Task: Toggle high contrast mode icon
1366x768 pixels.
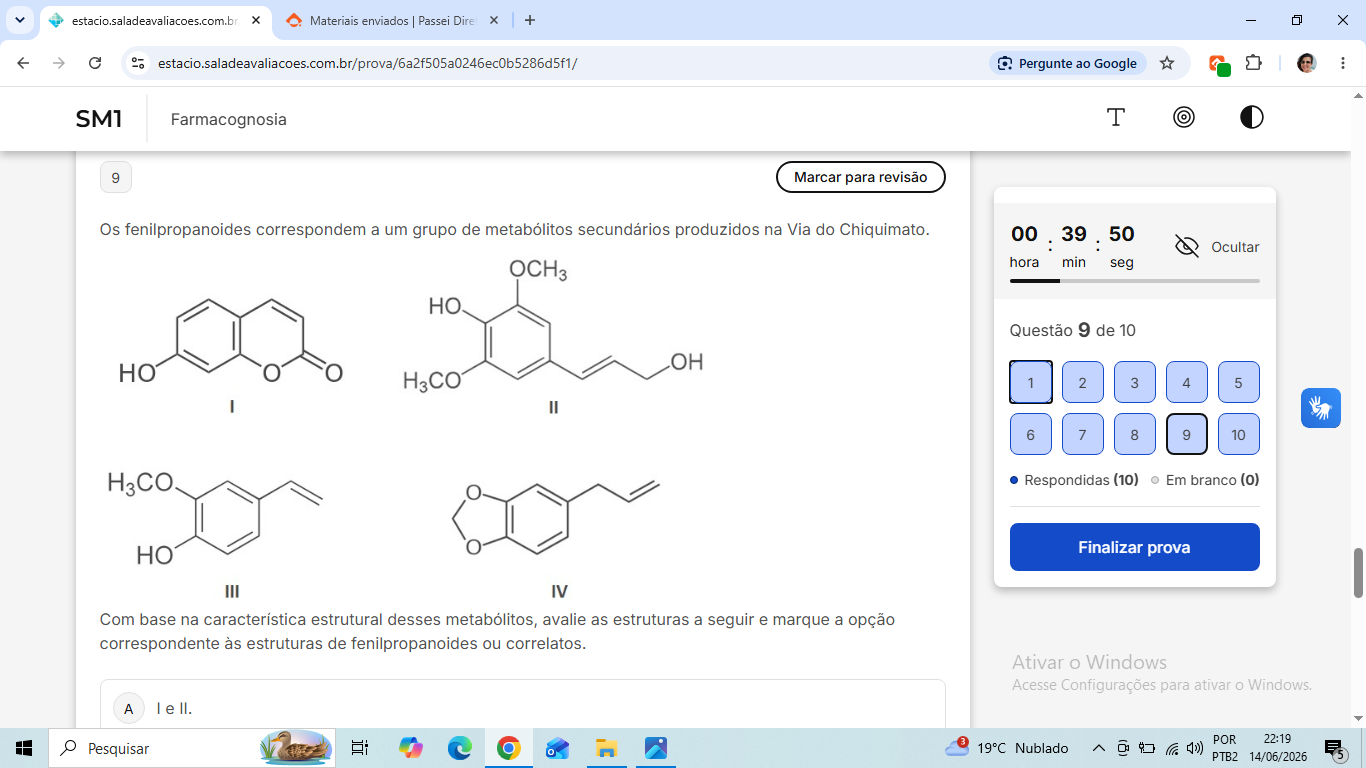Action: 1252,118
